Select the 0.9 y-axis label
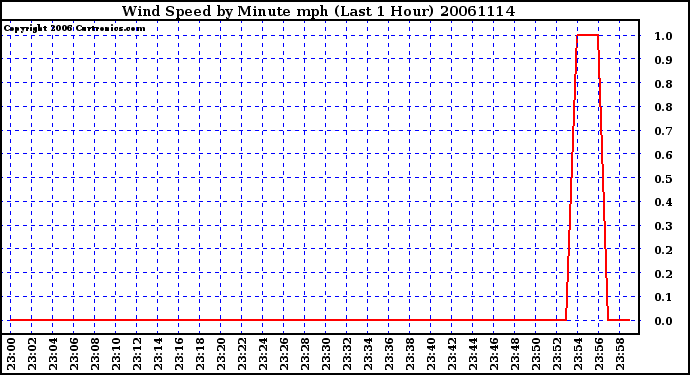The image size is (690, 375). click(x=663, y=60)
